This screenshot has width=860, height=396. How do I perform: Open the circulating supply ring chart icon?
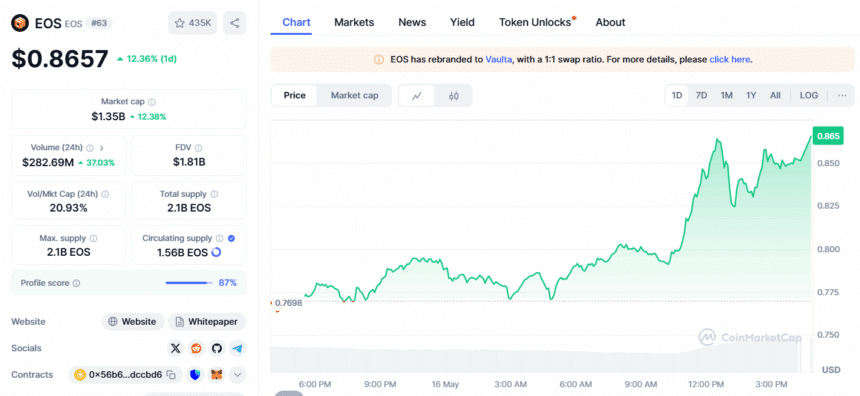216,252
